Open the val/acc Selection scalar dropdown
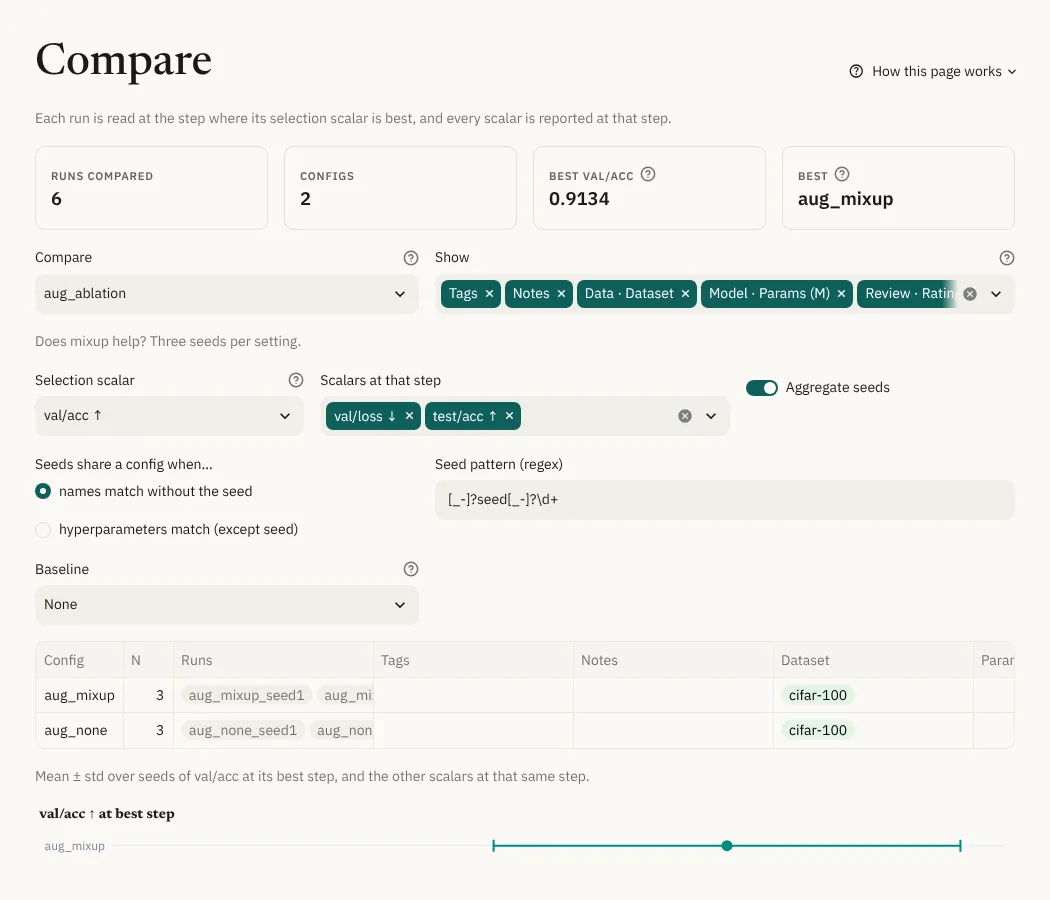Screen dimensions: 1050x900 point(169,416)
